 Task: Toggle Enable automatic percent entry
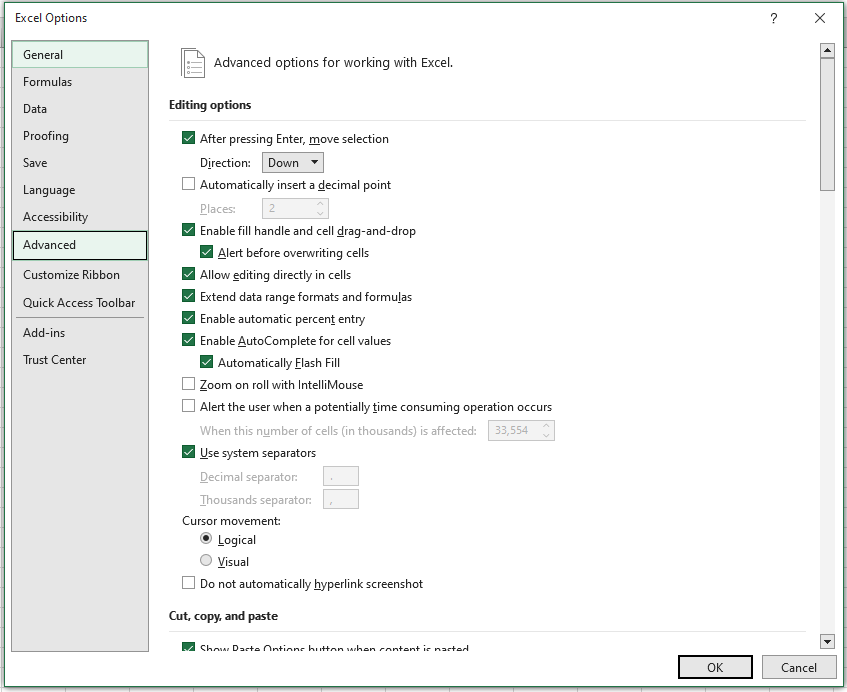189,318
